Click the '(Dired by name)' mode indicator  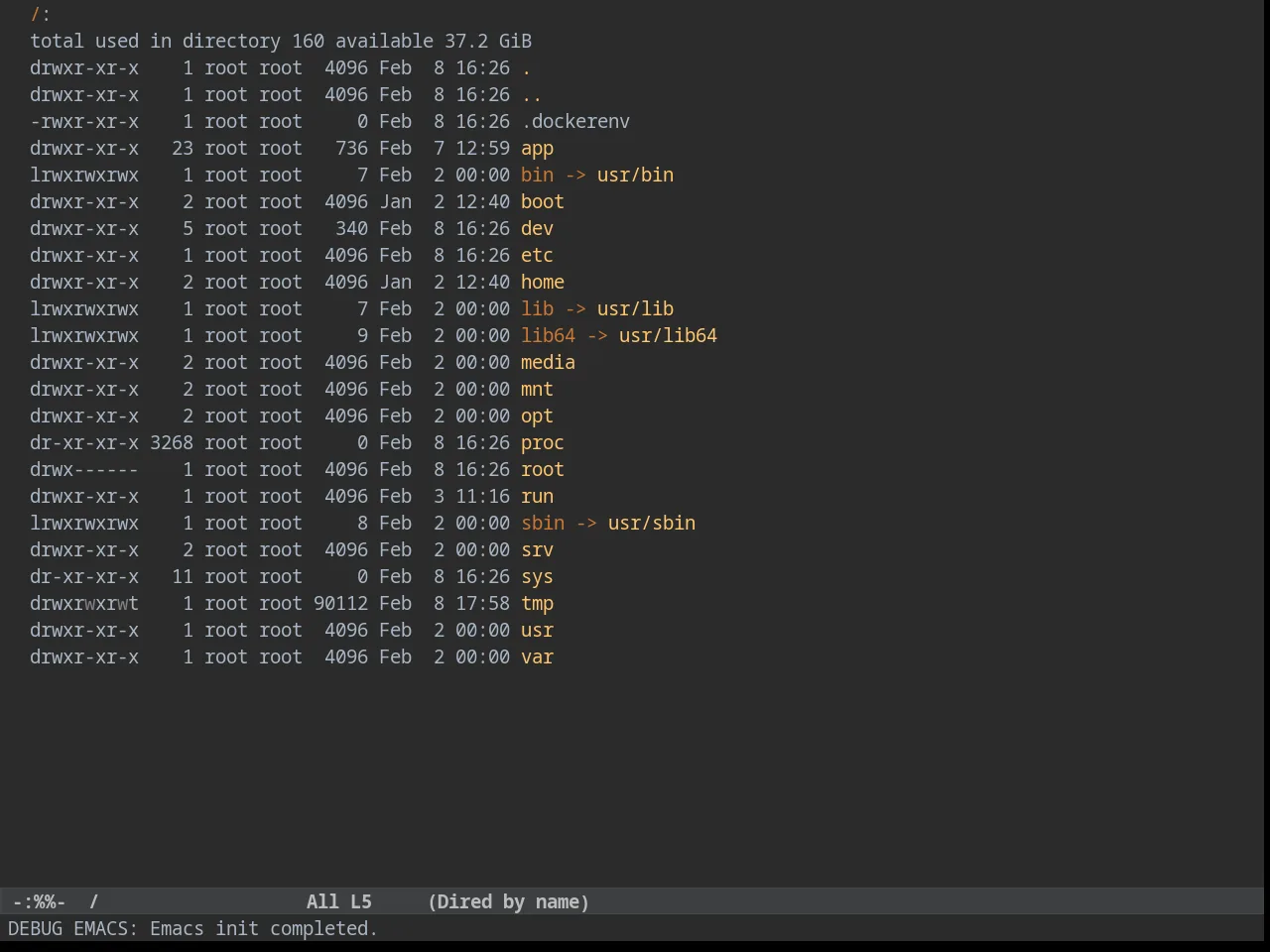pyautogui.click(x=508, y=902)
